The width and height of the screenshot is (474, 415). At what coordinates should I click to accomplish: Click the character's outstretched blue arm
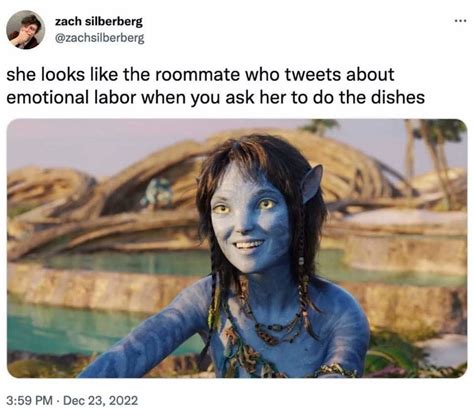[147, 337]
